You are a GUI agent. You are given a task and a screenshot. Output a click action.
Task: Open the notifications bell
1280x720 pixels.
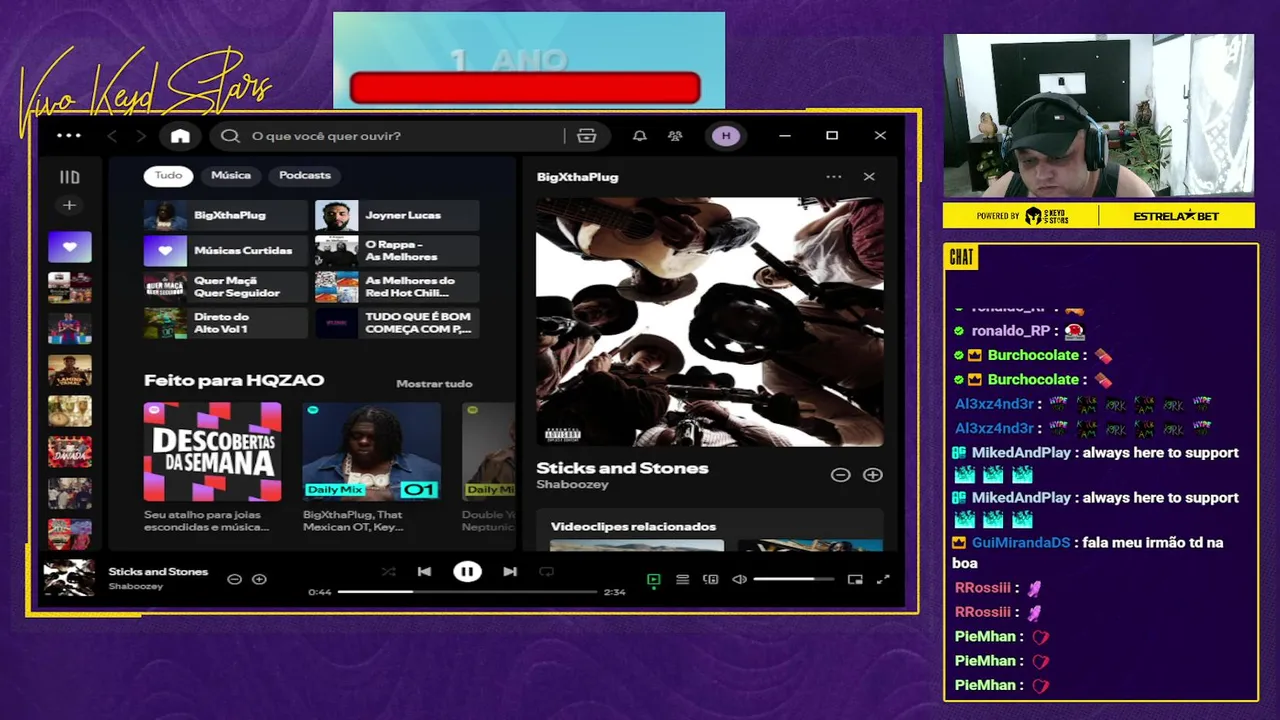coord(640,136)
